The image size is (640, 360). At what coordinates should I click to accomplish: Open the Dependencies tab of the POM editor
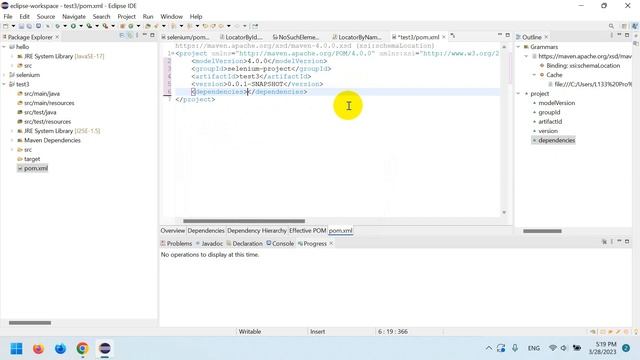206,231
